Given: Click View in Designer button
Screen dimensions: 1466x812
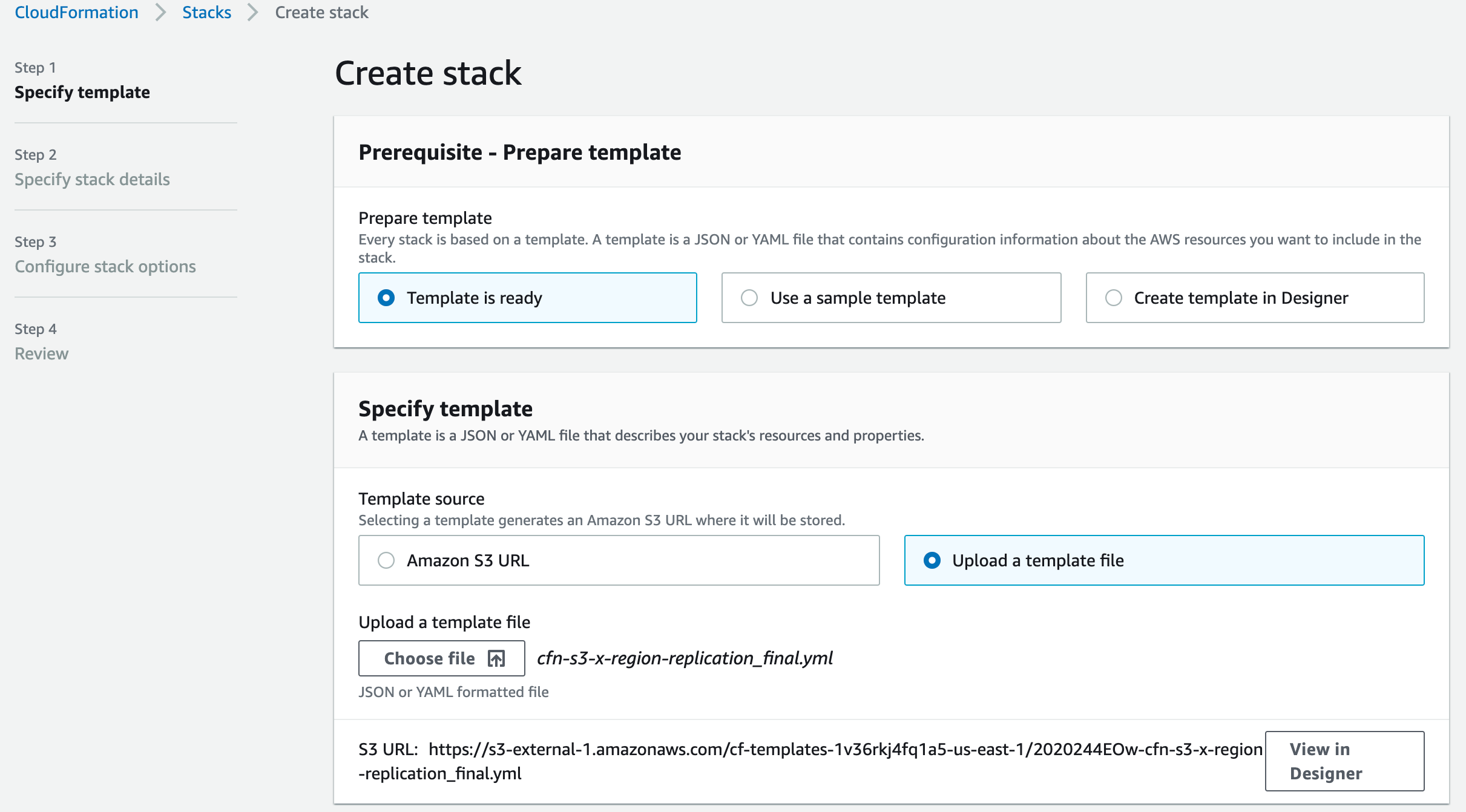Looking at the screenshot, I should point(1344,761).
